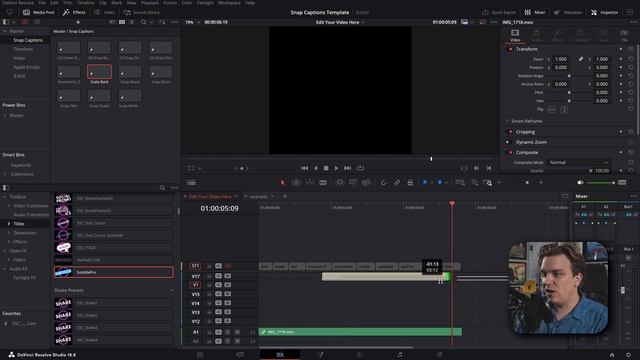Click the Replace Clip toolbar icon
The image size is (640, 360).
[x=366, y=182]
